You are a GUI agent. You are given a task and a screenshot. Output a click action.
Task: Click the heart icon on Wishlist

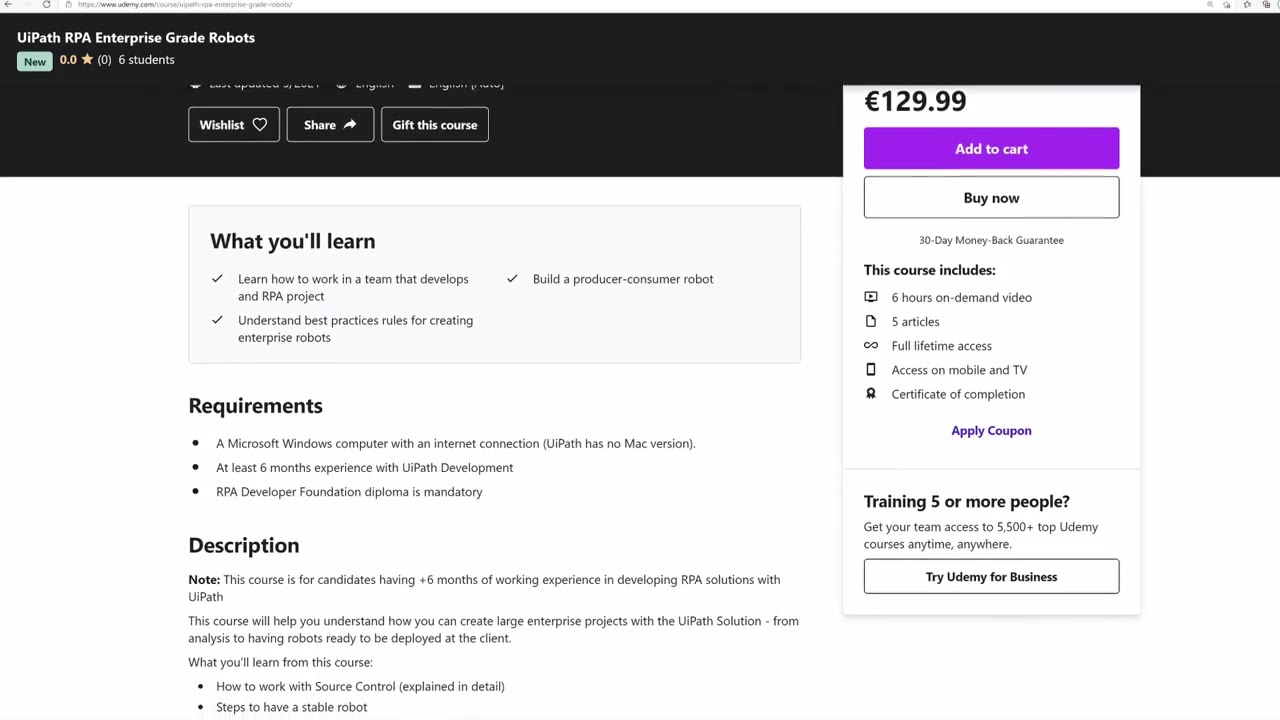[x=259, y=125]
